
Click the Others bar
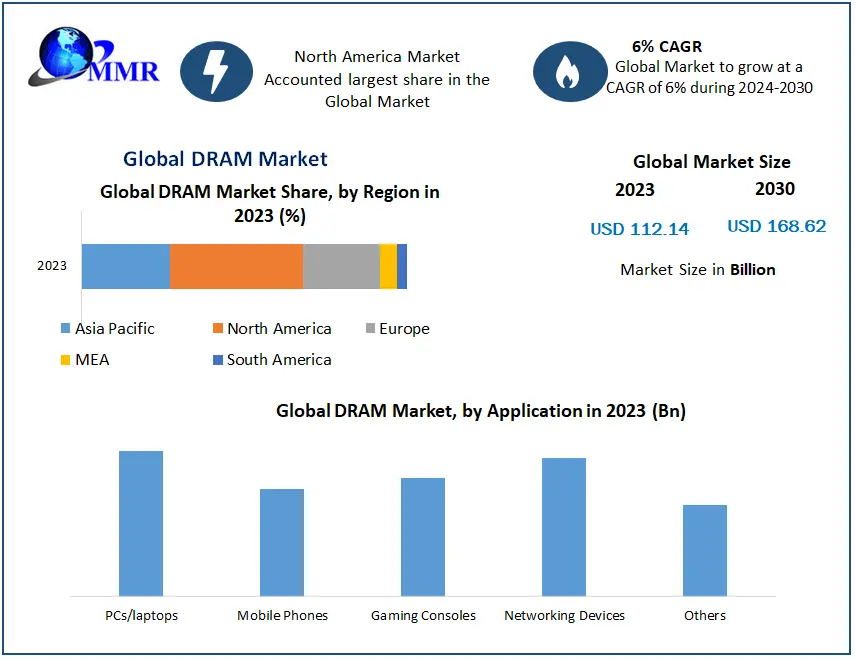(705, 550)
